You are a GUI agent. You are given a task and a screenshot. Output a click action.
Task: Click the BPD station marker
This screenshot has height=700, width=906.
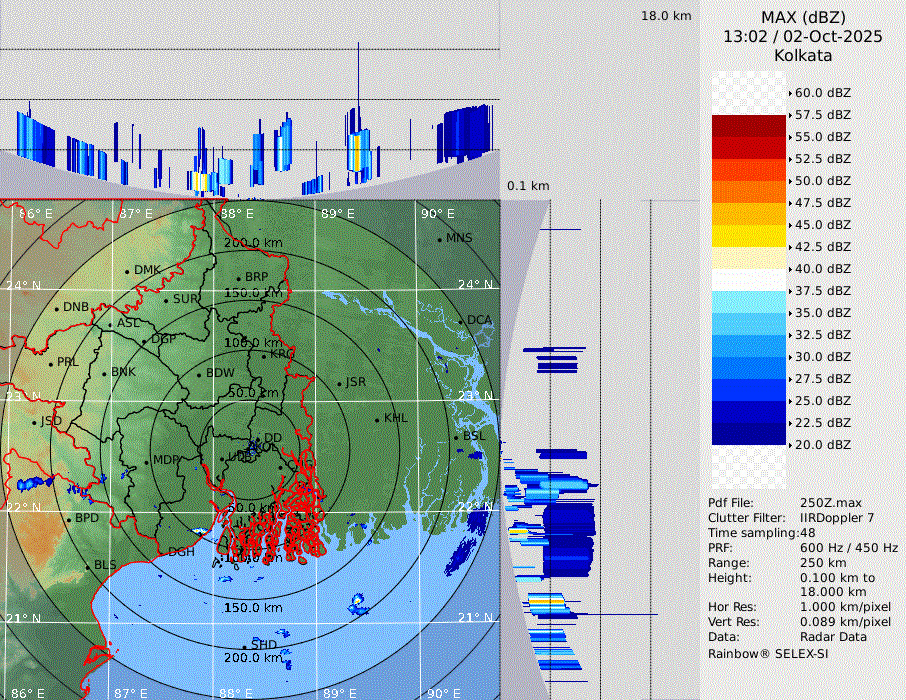[x=68, y=520]
